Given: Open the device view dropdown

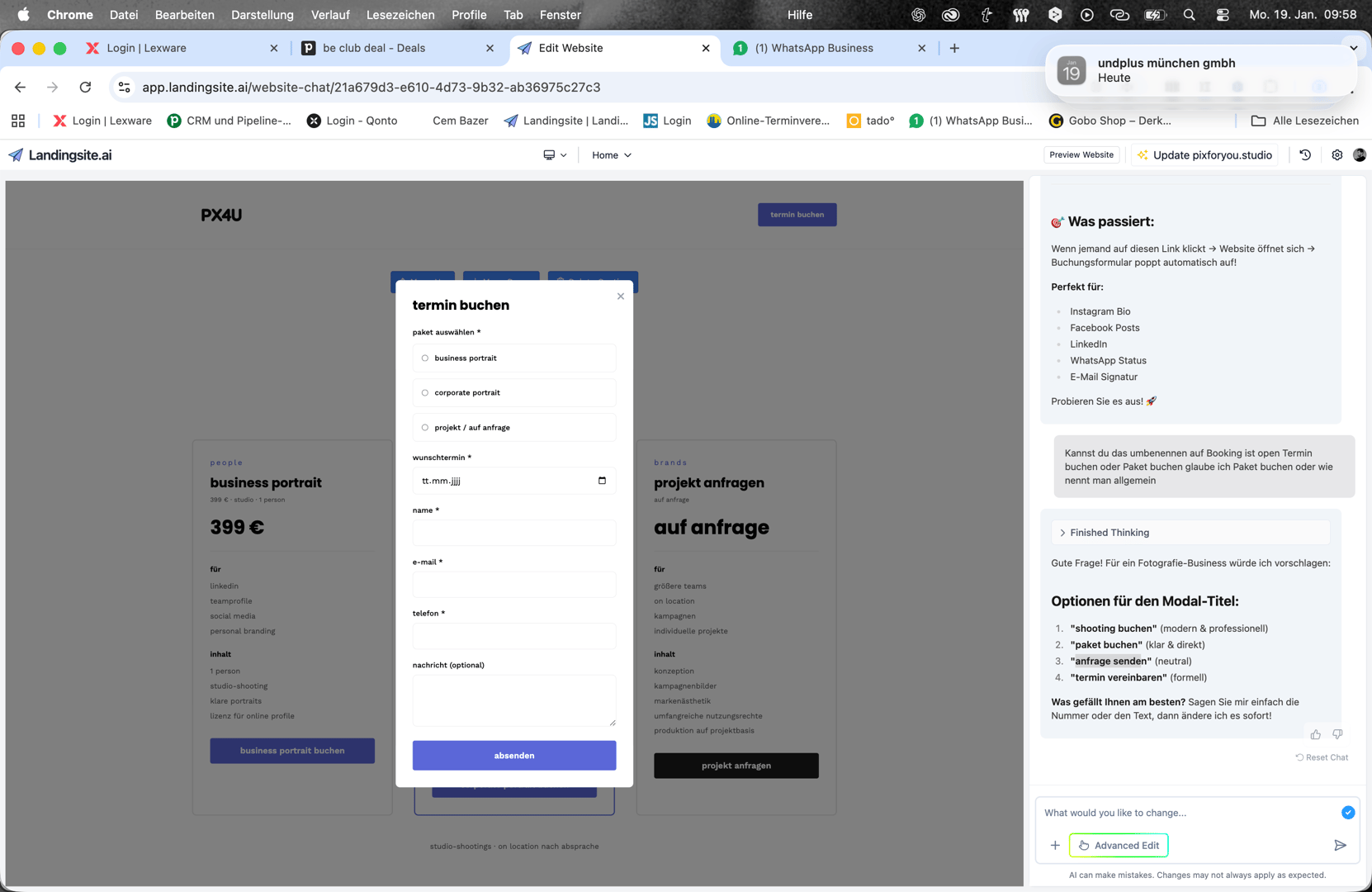Looking at the screenshot, I should (555, 155).
